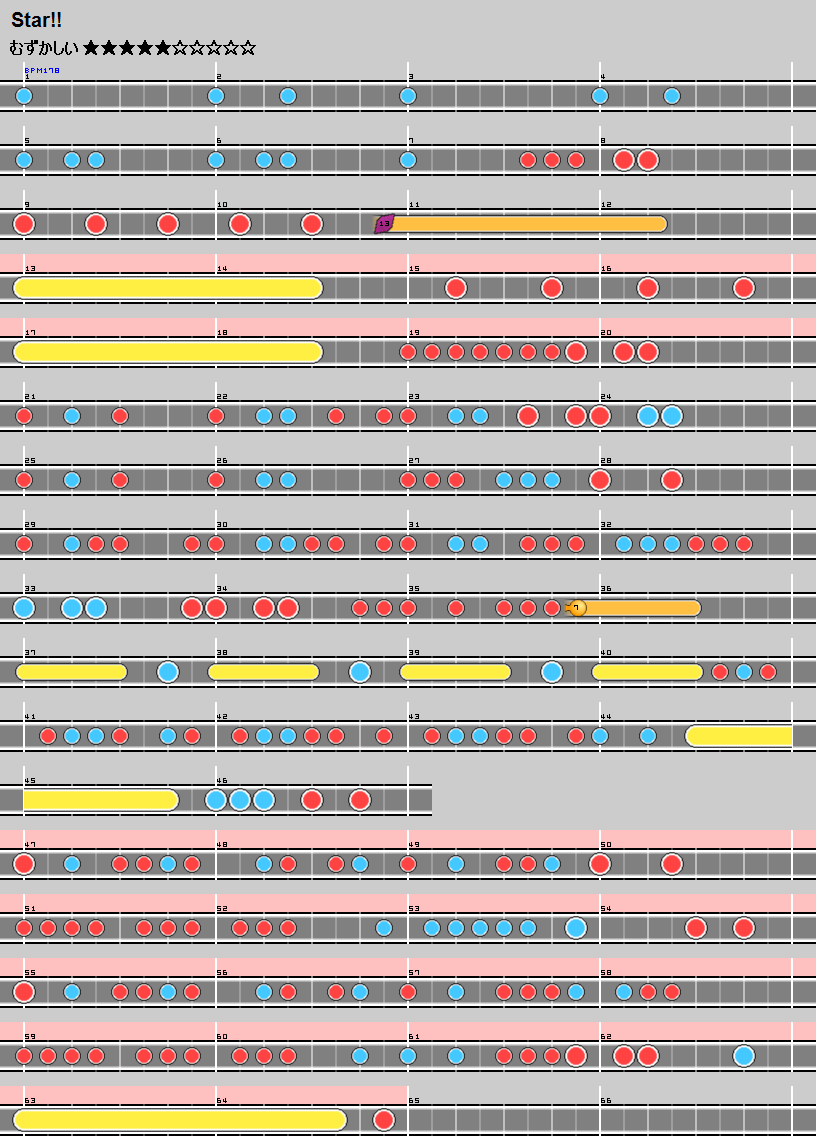Click the big red note starting measure 47
The height and width of the screenshot is (1136, 816).
click(24, 864)
